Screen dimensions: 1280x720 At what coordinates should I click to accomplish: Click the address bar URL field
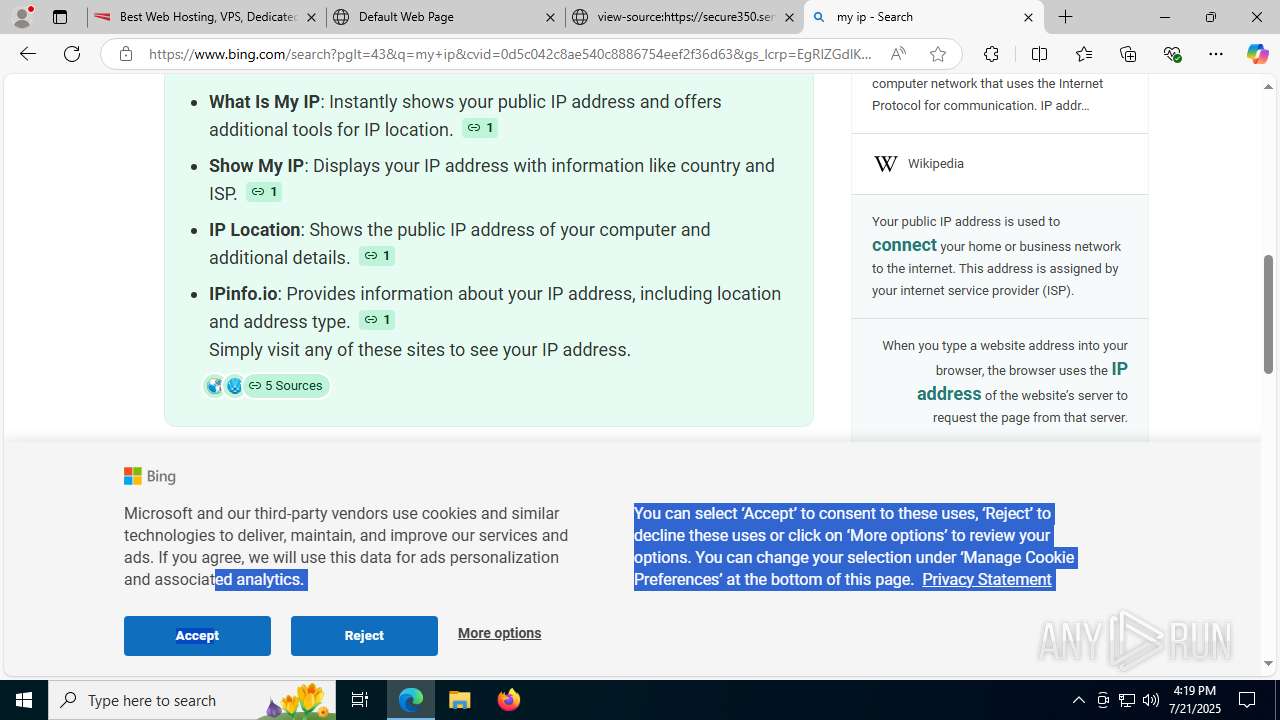click(x=510, y=54)
